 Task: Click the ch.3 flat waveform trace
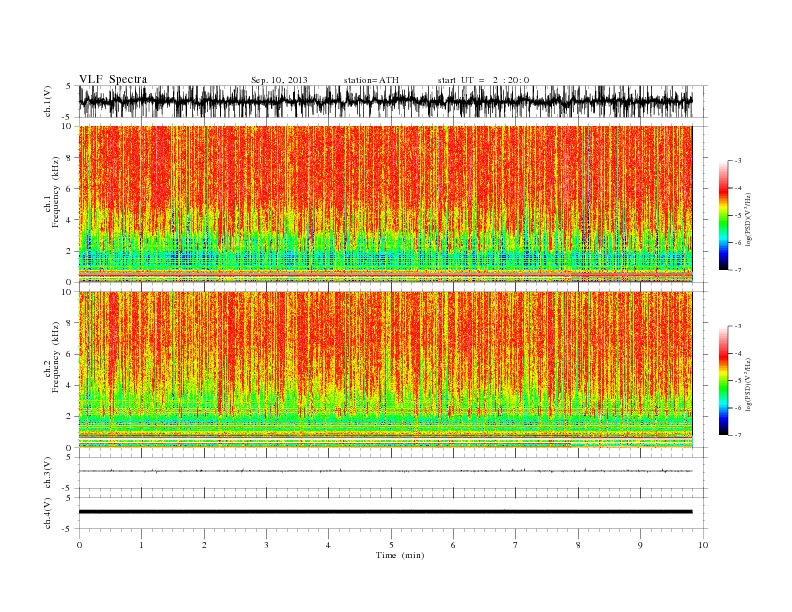pos(385,471)
